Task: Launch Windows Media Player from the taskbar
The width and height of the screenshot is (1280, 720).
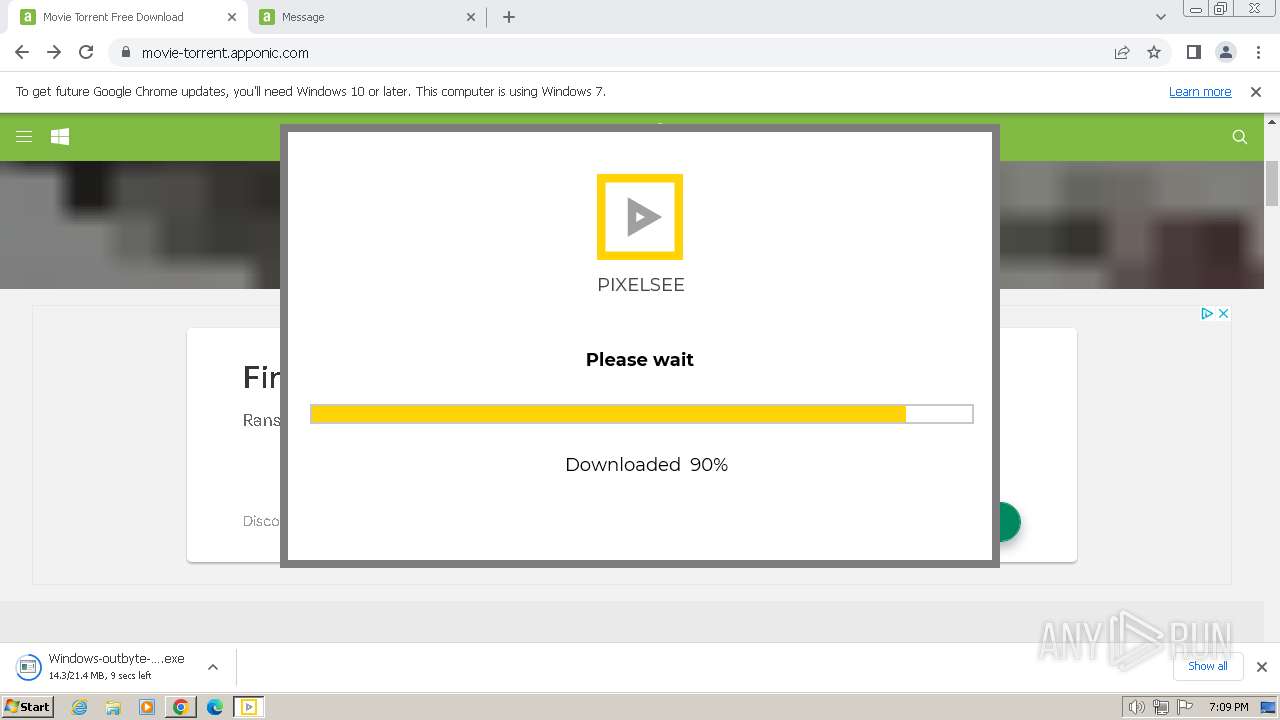Action: (x=147, y=707)
